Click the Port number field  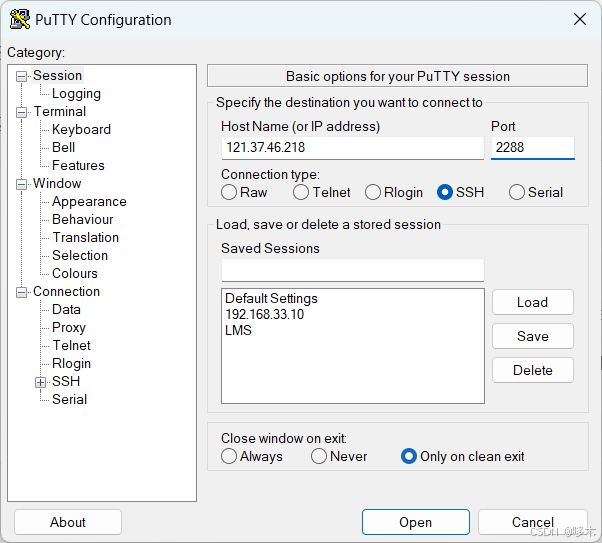click(x=532, y=148)
